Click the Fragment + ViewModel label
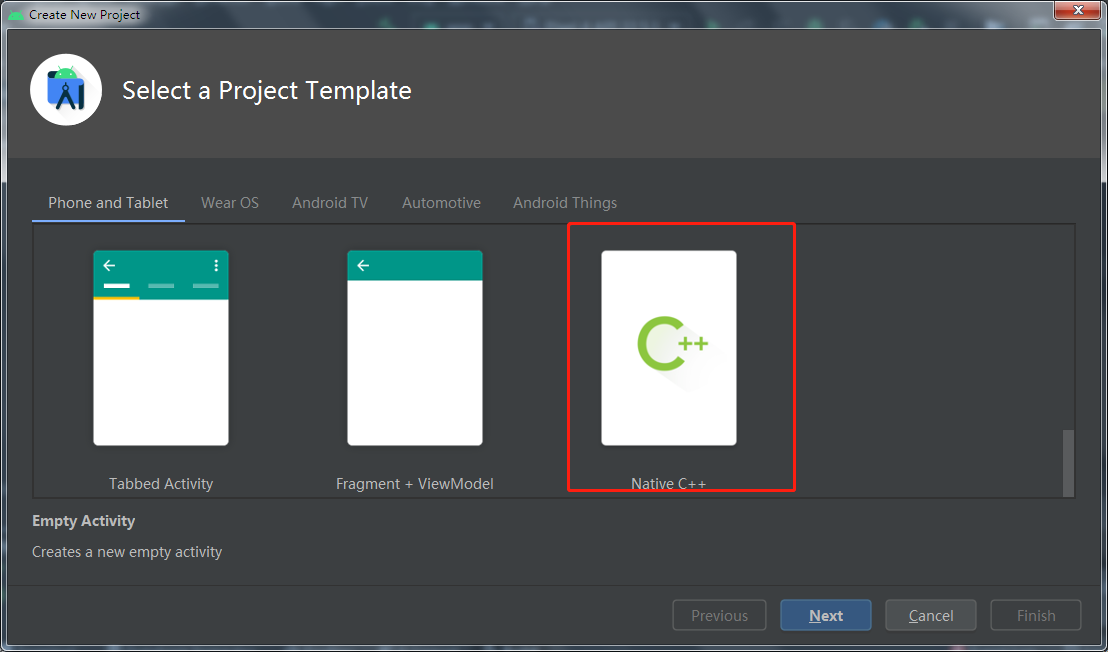This screenshot has width=1108, height=652. pos(415,484)
